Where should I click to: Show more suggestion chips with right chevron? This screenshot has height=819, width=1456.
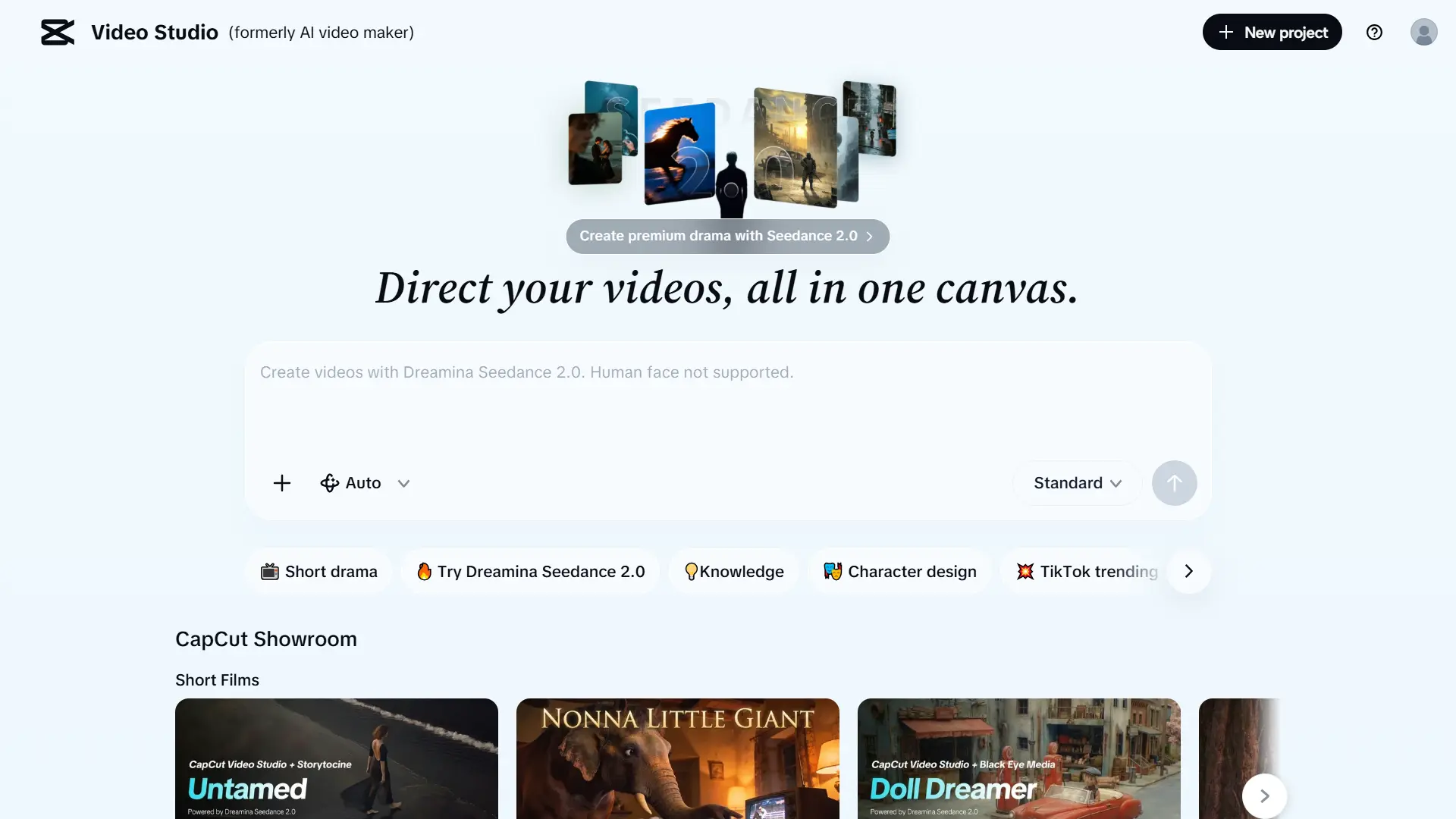[x=1188, y=572]
